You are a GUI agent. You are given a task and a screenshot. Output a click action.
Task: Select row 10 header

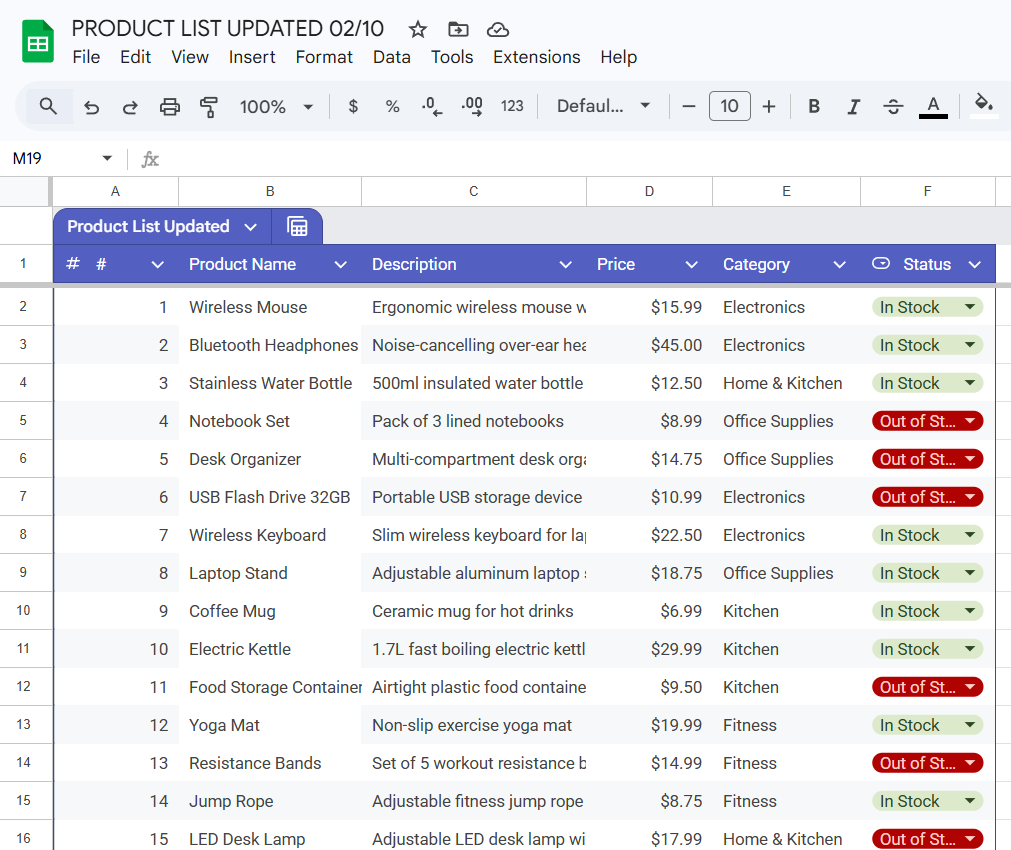point(25,611)
